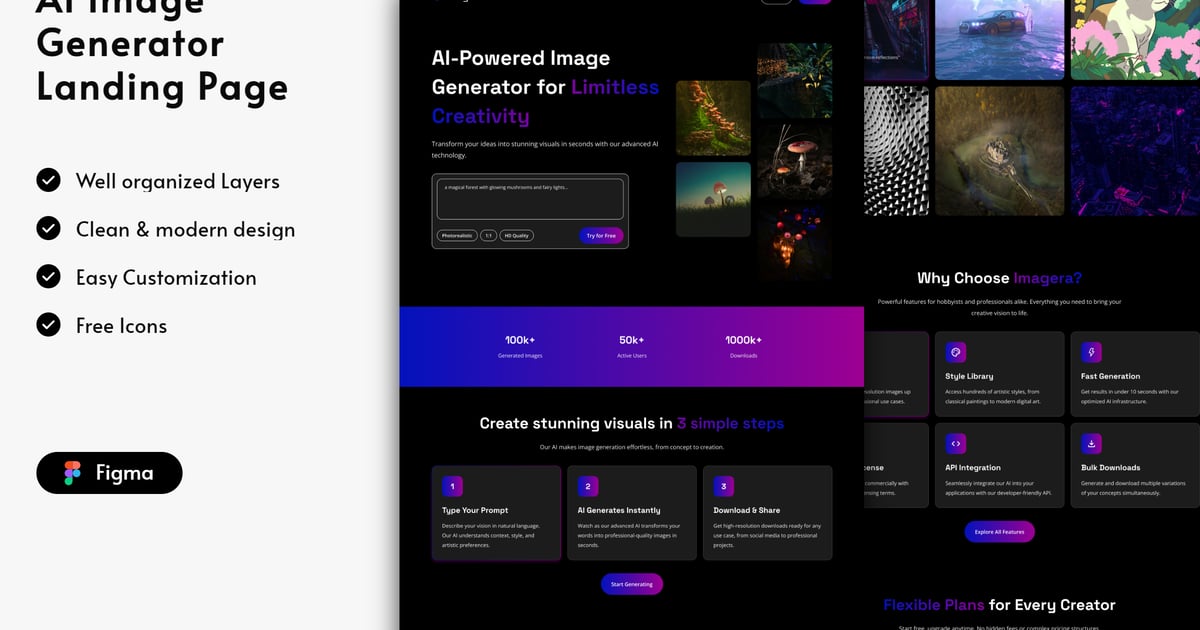Select the 1:1 aspect ratio chip
This screenshot has height=630, width=1200.
click(489, 236)
